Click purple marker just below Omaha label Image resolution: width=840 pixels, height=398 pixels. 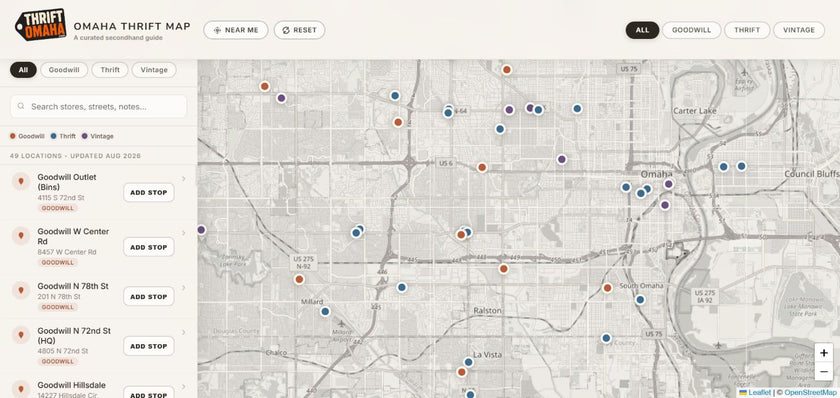(x=668, y=184)
